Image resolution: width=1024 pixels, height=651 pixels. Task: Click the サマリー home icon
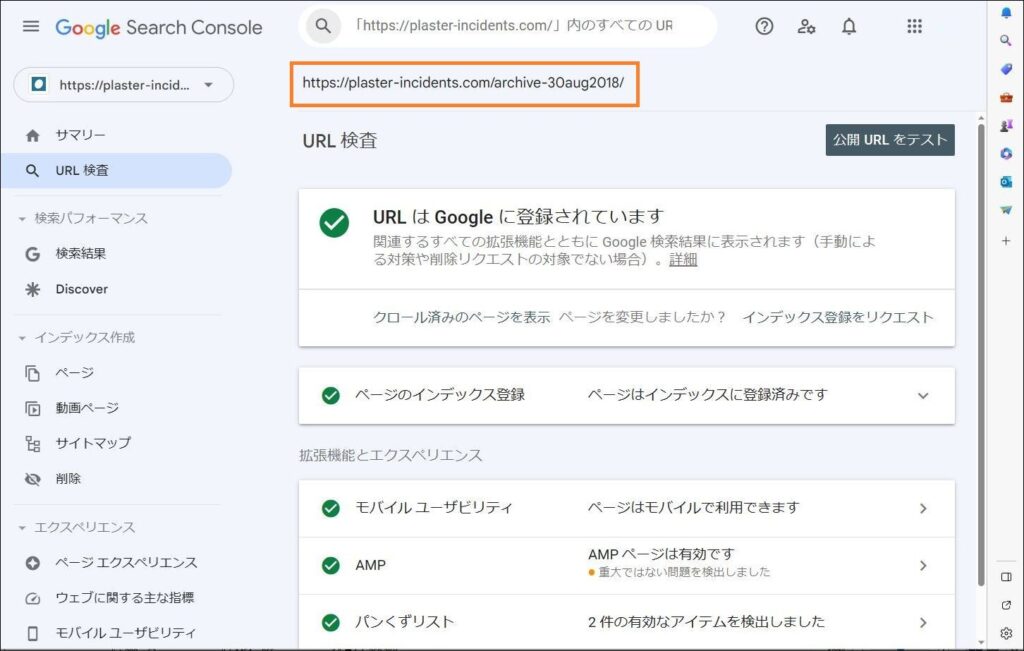pos(32,135)
